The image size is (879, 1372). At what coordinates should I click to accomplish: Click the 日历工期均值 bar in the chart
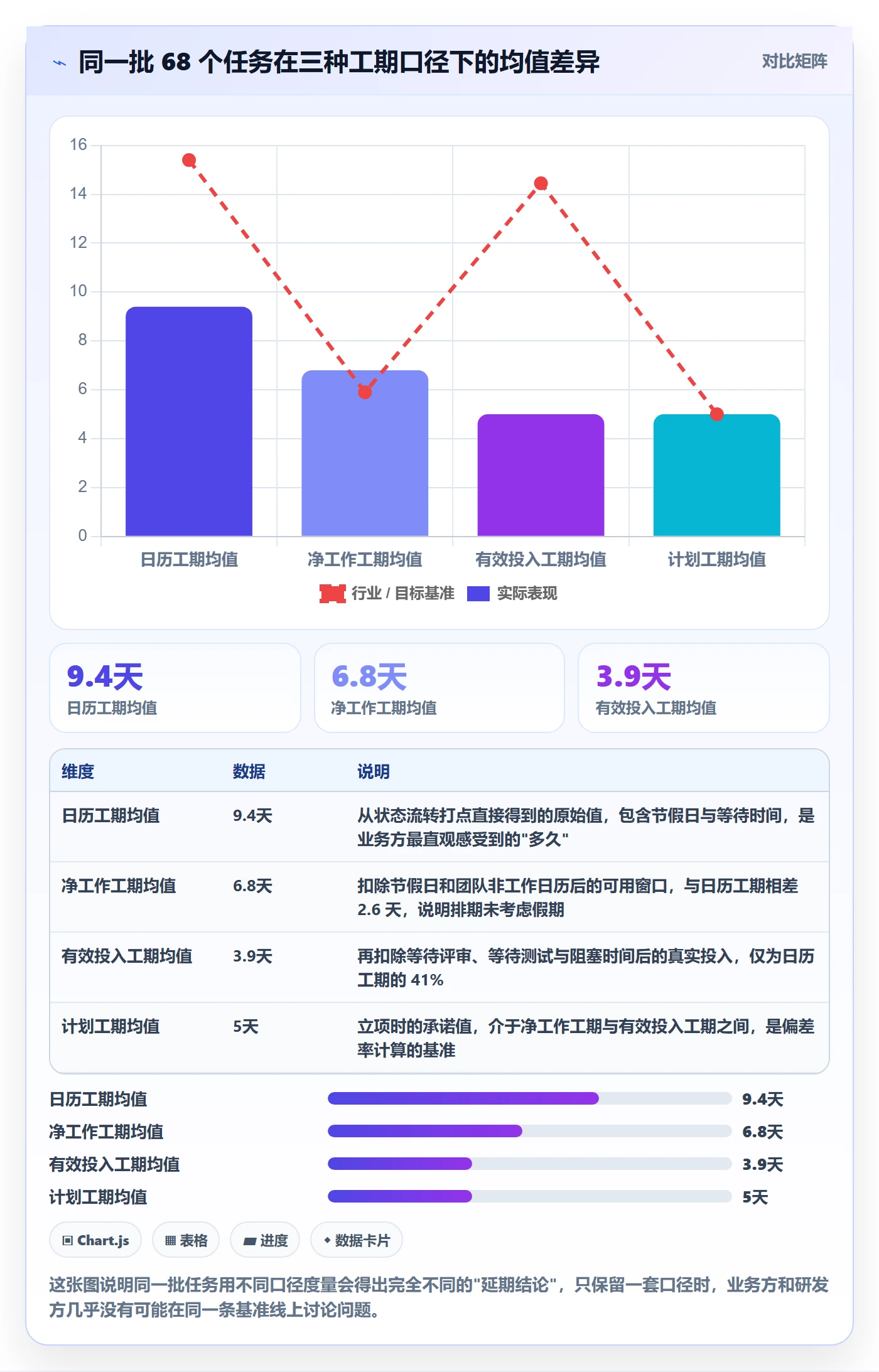[x=189, y=421]
